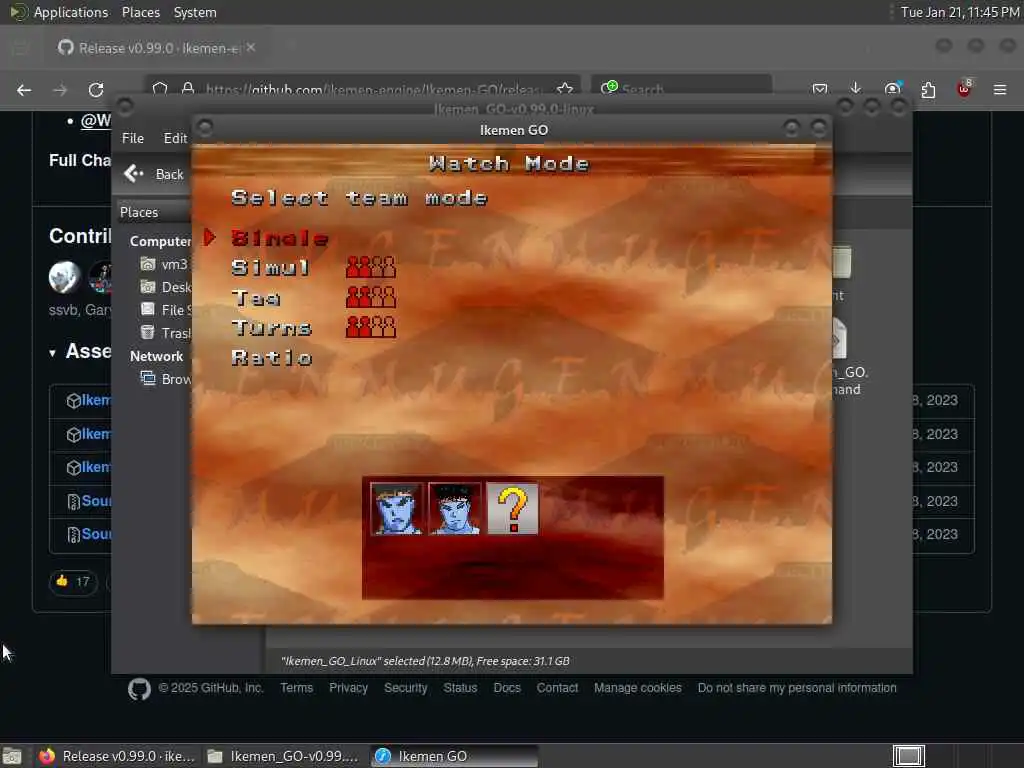Switch to Ikemen GO taskbar item
The width and height of the screenshot is (1024, 768).
[x=455, y=756]
